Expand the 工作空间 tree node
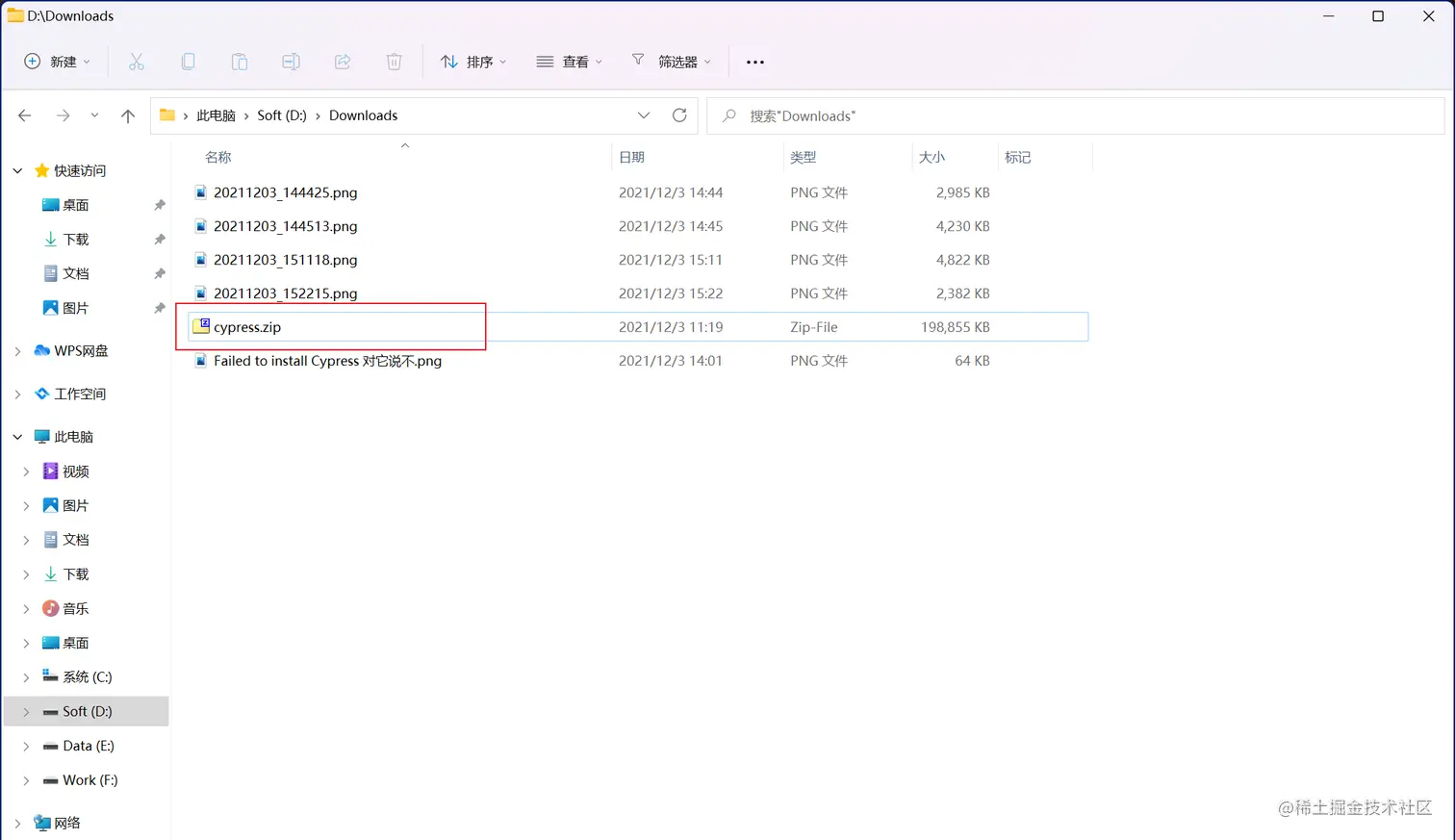This screenshot has height=840, width=1455. (17, 394)
